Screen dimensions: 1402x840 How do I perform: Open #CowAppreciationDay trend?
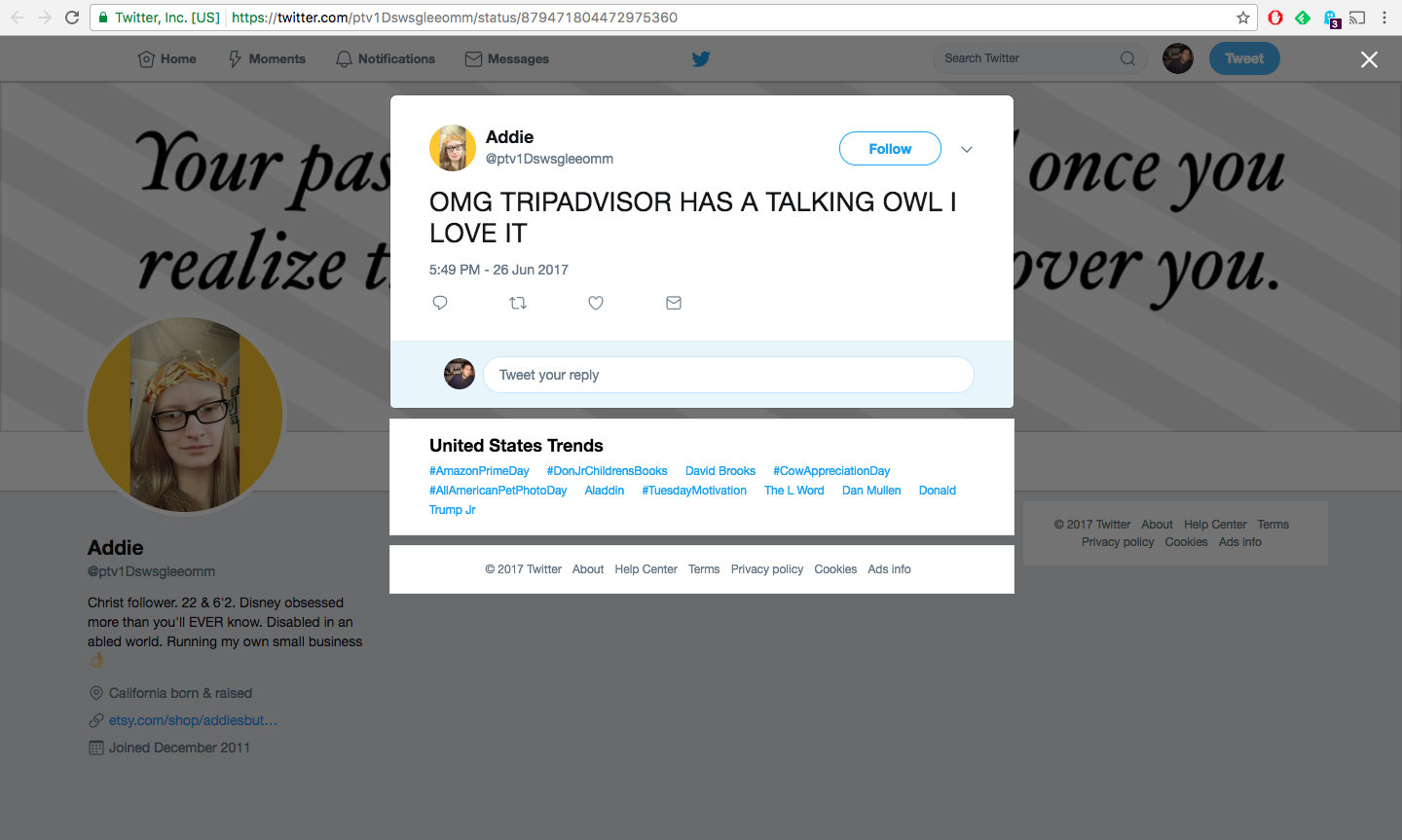click(831, 471)
